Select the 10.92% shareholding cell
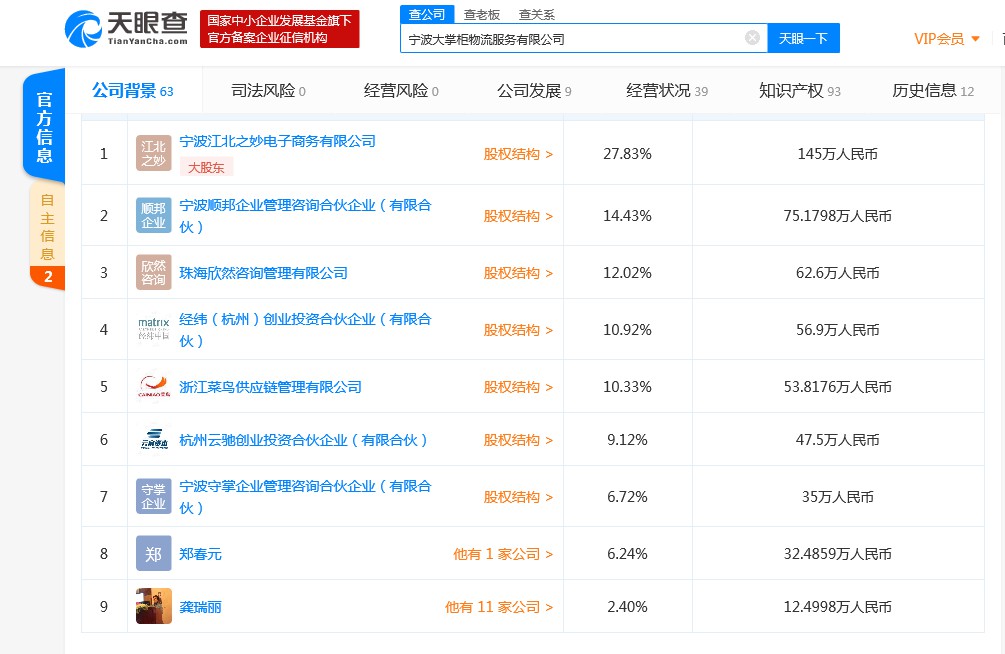The height and width of the screenshot is (654, 1005). tap(627, 330)
